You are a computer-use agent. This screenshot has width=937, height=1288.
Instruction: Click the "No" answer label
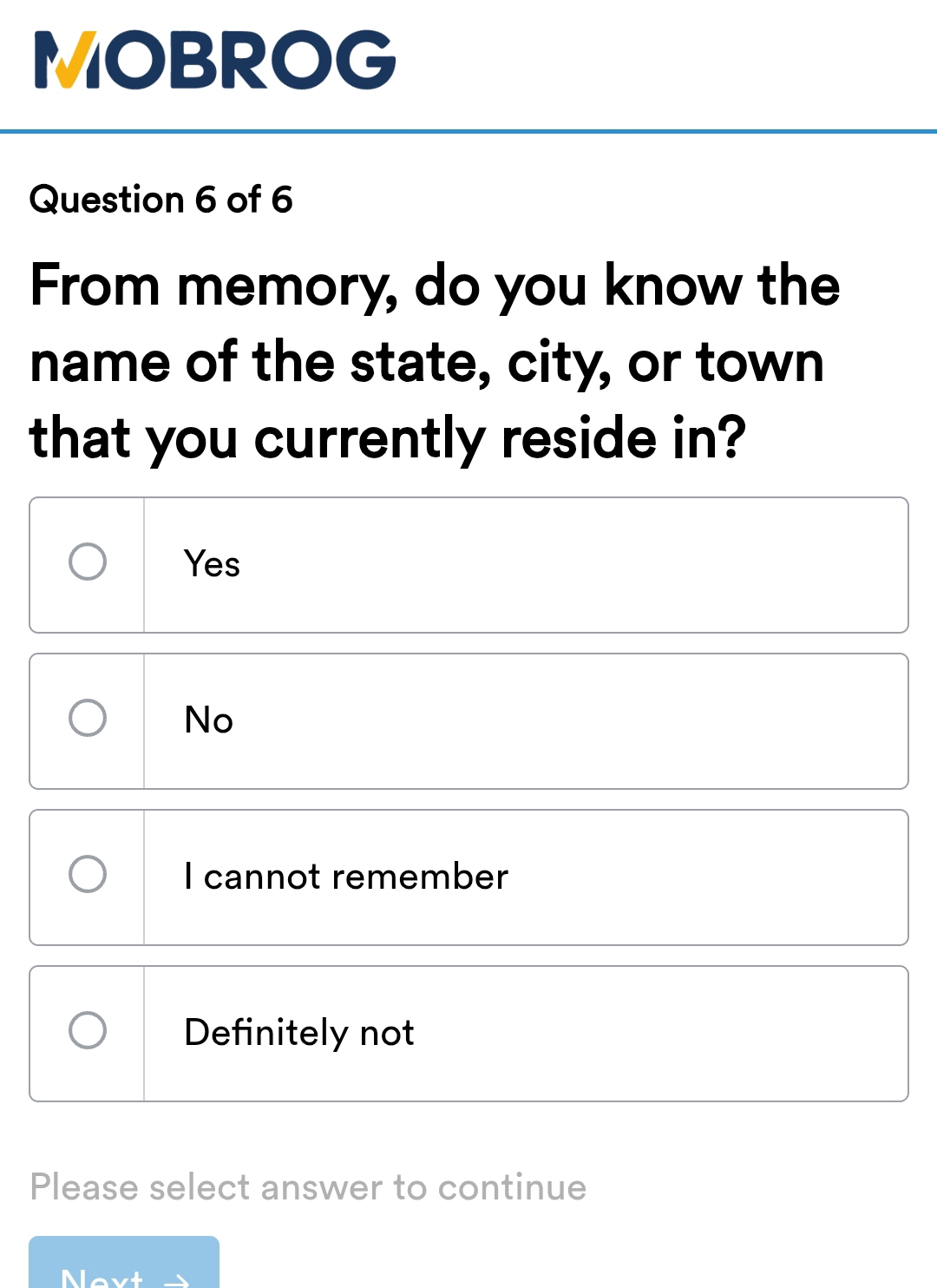(x=207, y=719)
